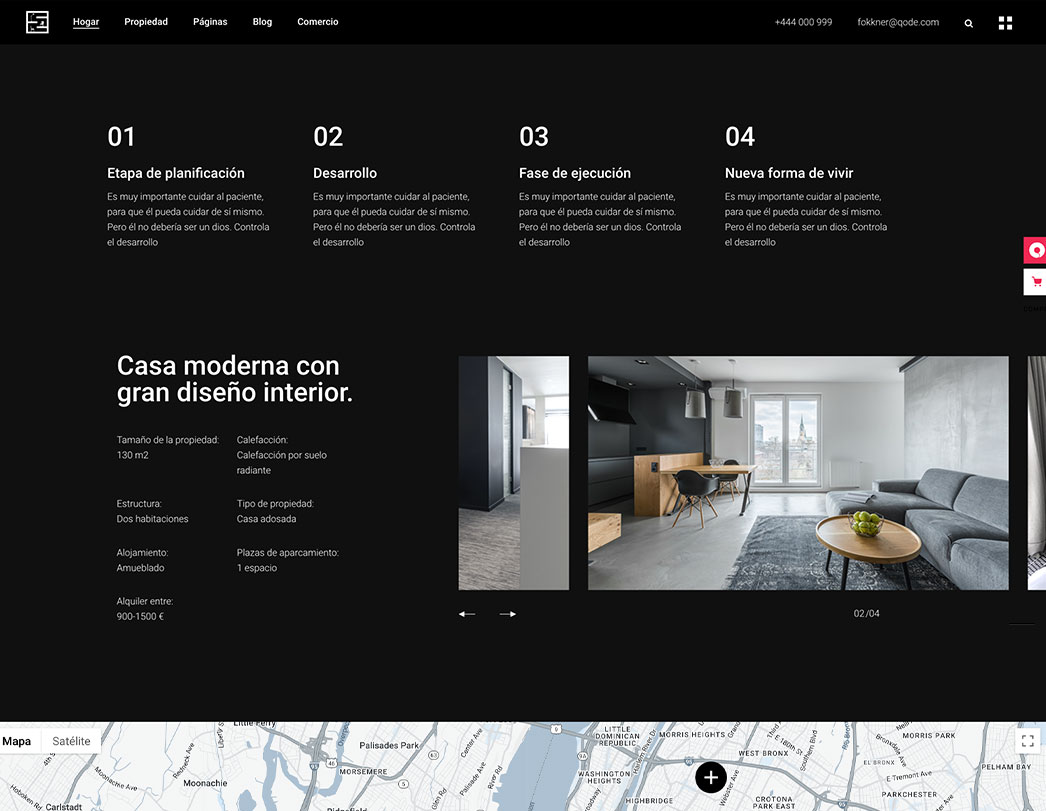Click the black plus map marker
The image size is (1046, 811).
(x=711, y=777)
